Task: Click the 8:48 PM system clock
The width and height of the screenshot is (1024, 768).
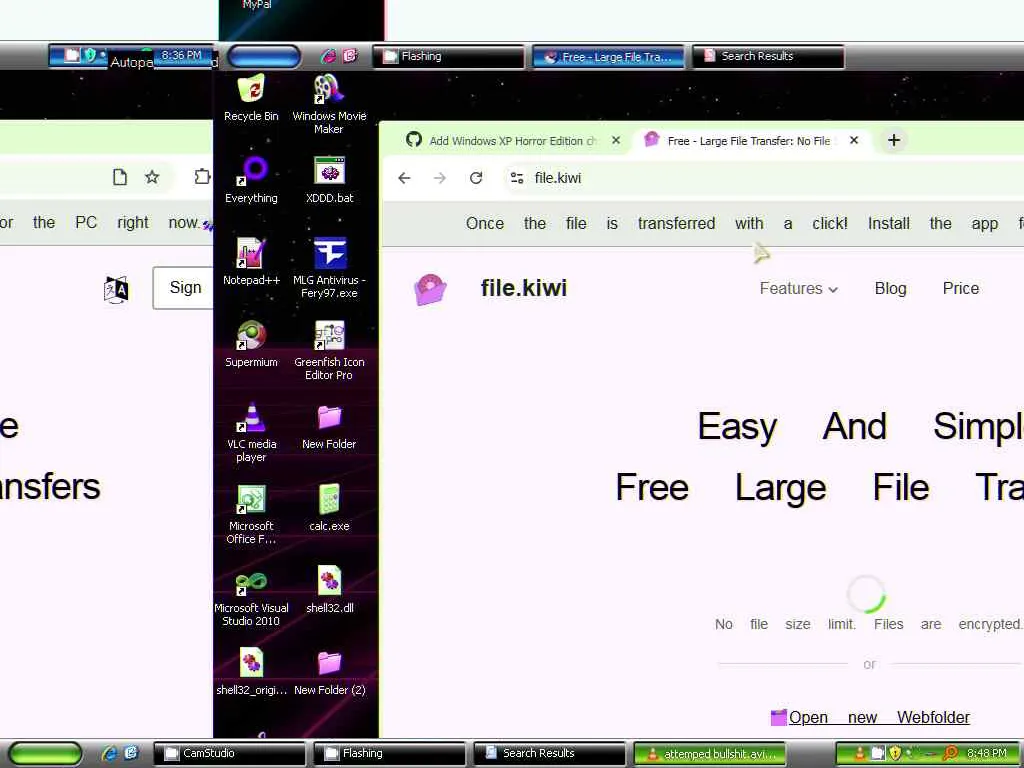Action: [985, 753]
